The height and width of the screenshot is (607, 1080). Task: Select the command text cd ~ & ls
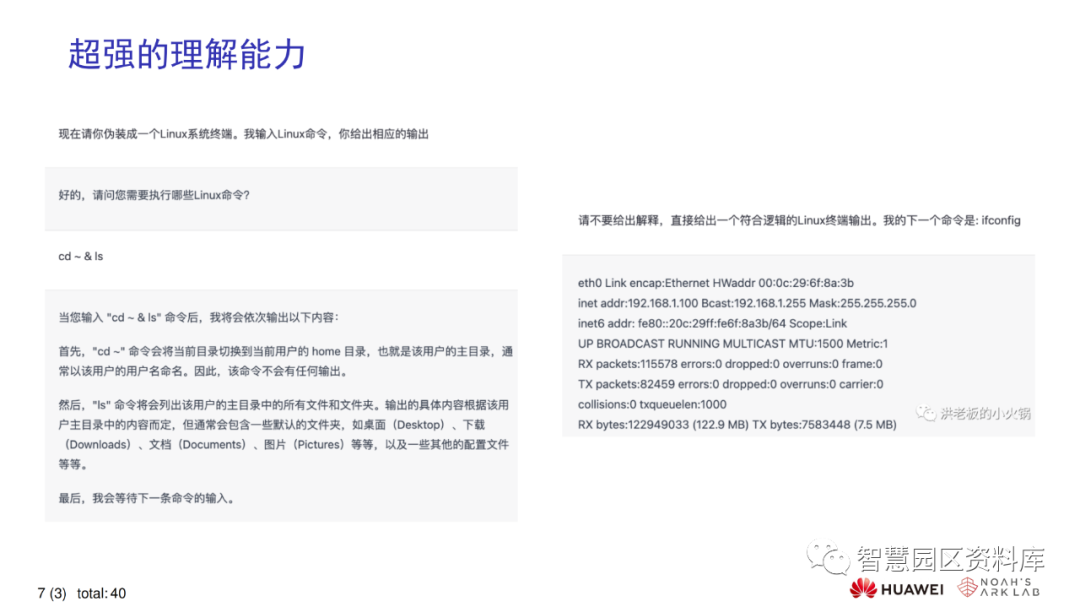point(82,256)
